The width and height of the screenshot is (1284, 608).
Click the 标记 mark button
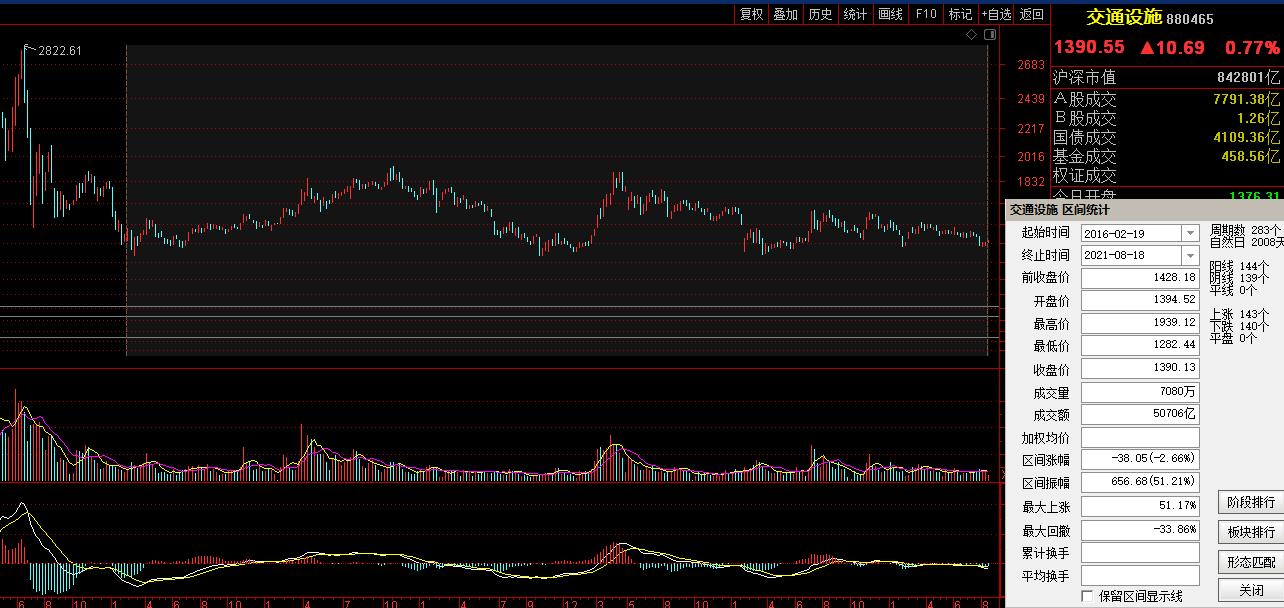tap(960, 14)
